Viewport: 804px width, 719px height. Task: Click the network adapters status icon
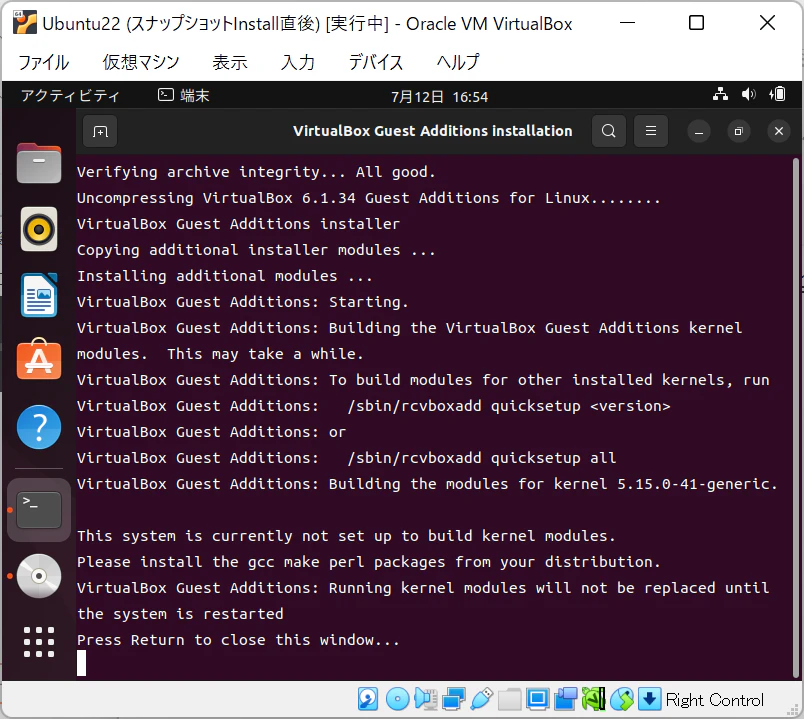[x=454, y=699]
